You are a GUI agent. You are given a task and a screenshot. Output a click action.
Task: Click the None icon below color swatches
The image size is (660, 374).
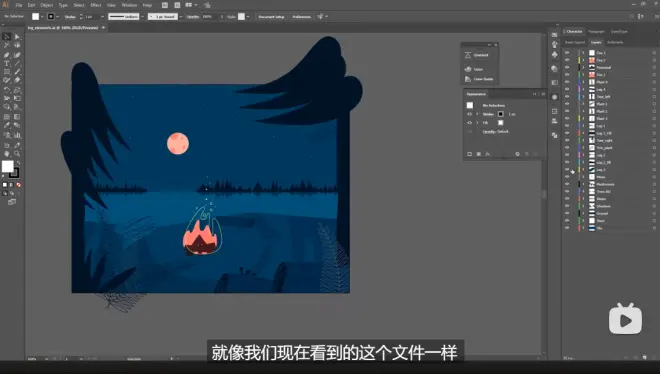point(19,185)
